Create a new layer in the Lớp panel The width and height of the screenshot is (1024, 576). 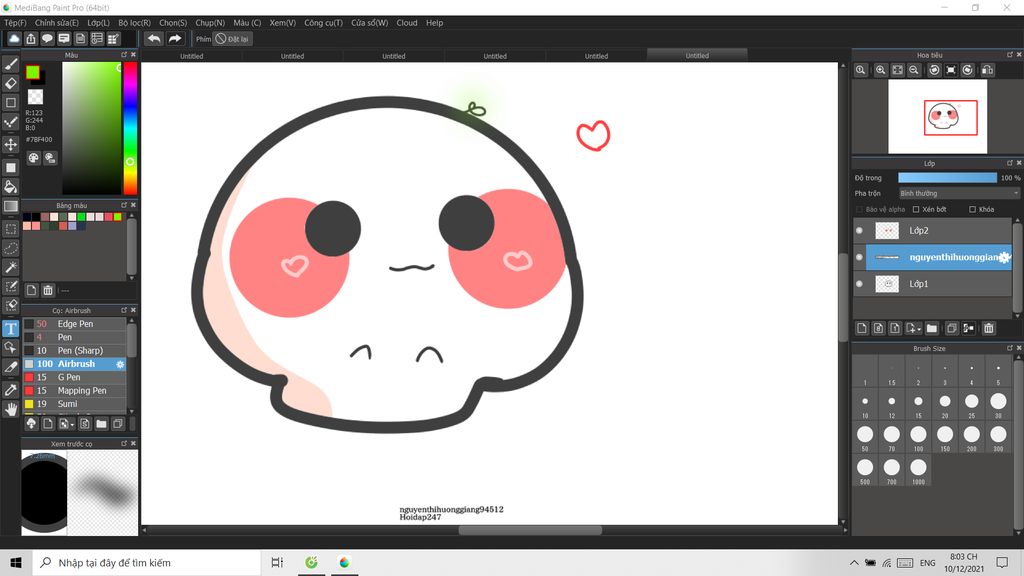[862, 328]
